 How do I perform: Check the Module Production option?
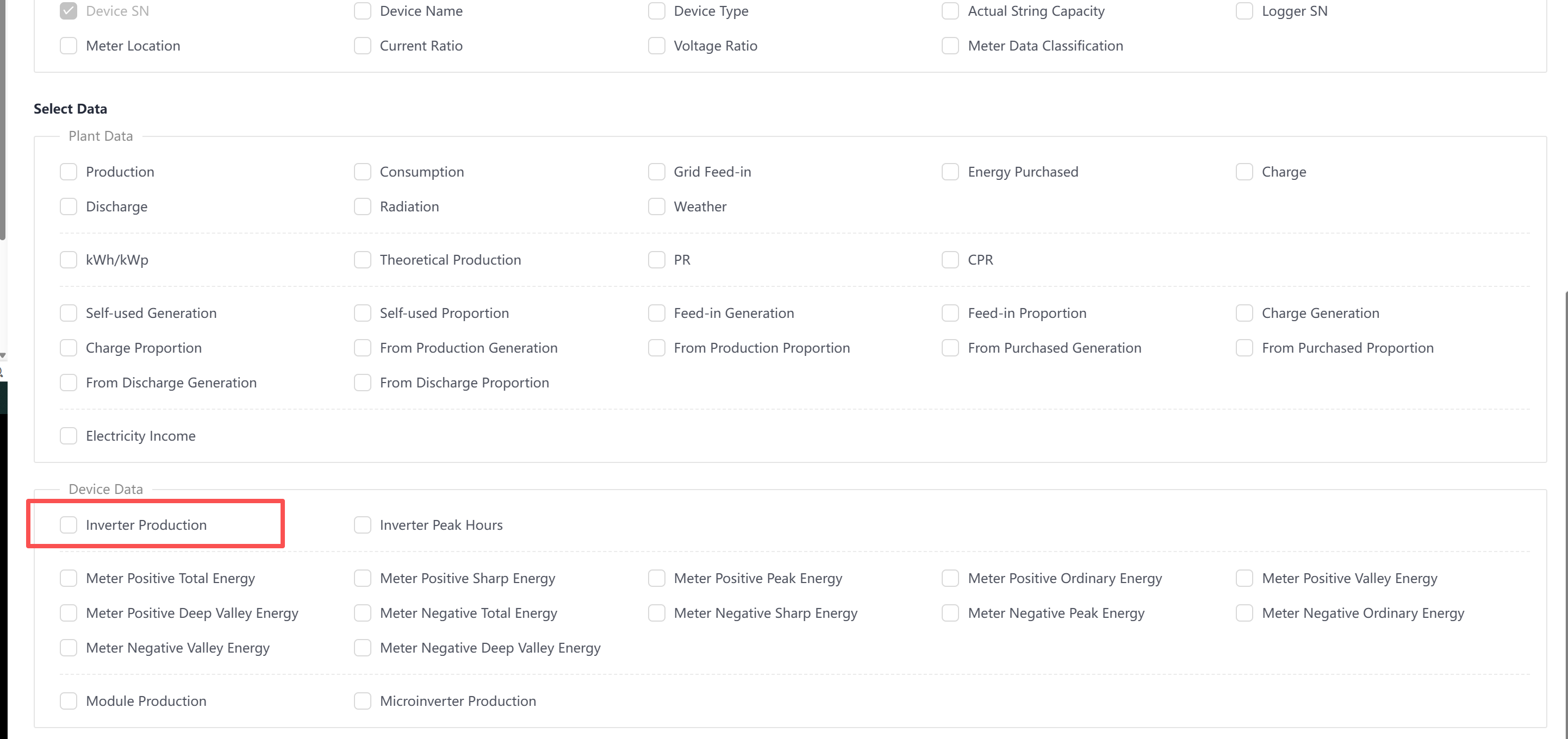click(x=69, y=702)
